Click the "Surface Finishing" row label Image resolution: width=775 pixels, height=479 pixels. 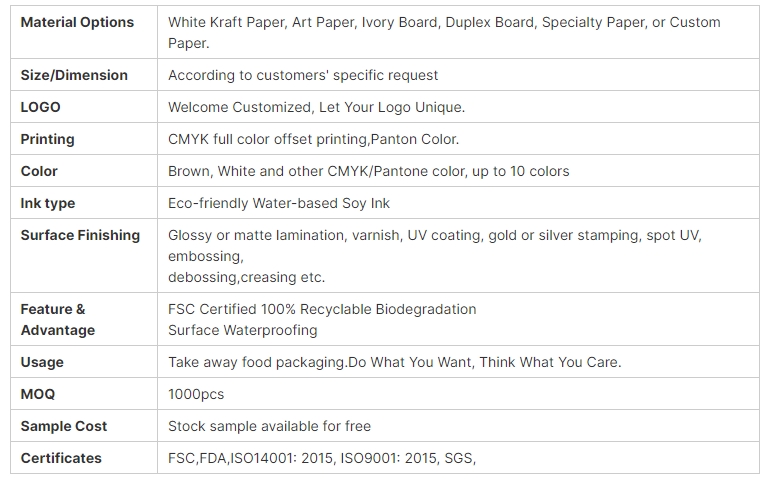(80, 235)
